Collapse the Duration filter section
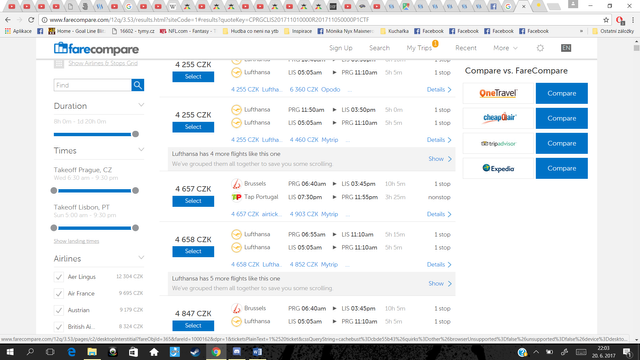The height and width of the screenshot is (360, 640). (x=141, y=105)
